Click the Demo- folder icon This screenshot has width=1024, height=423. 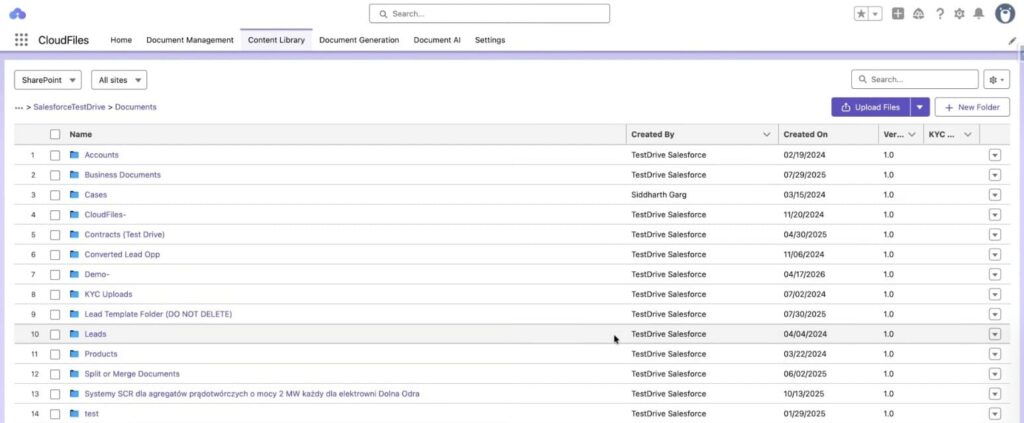[74, 274]
